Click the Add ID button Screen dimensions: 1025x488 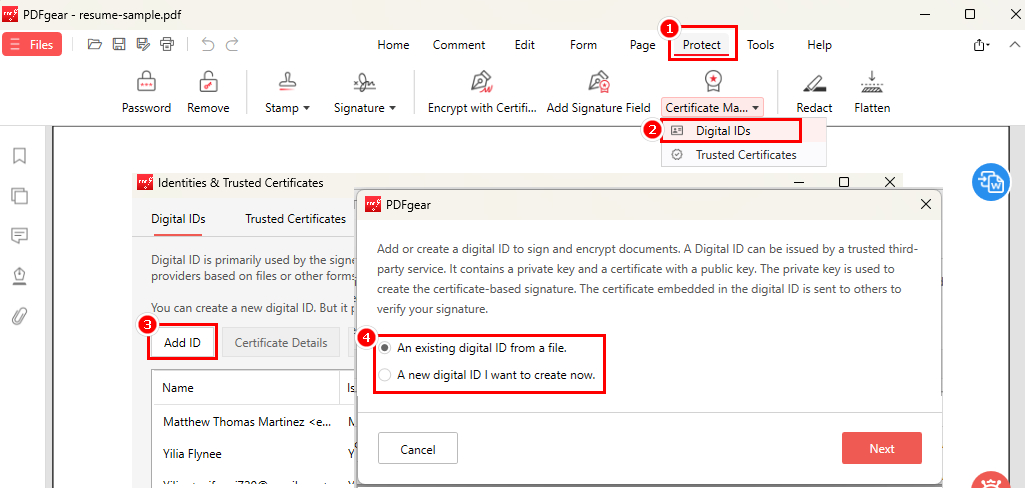[182, 342]
